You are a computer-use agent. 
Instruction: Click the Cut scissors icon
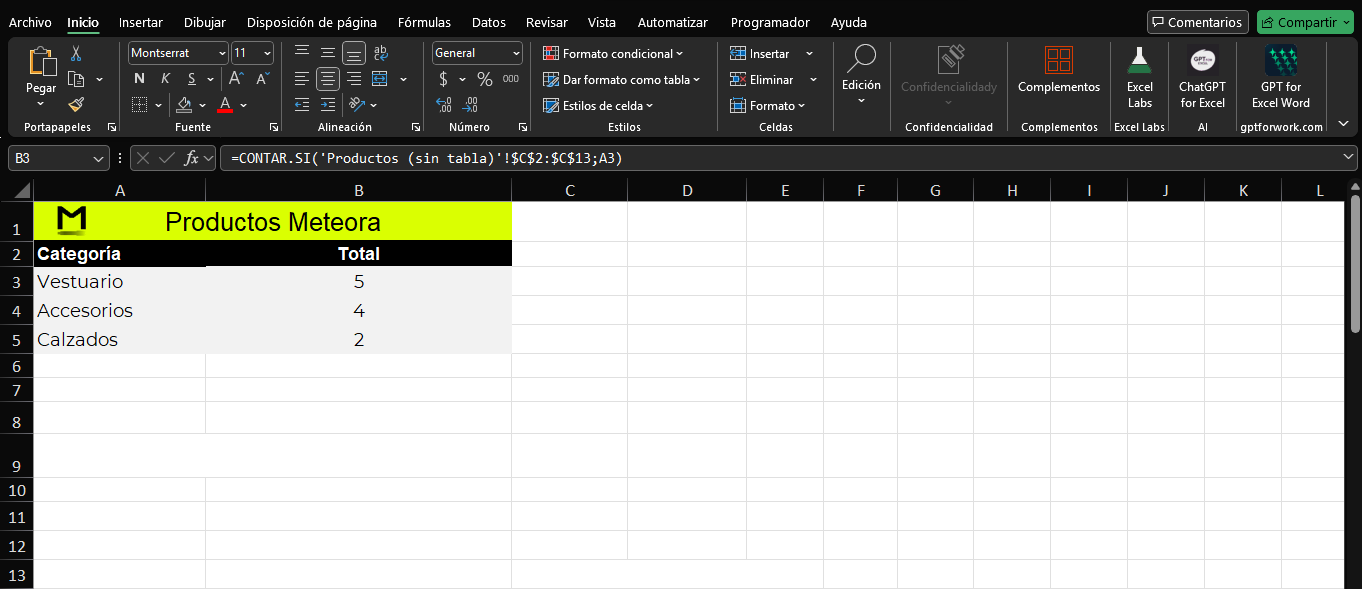click(x=76, y=54)
